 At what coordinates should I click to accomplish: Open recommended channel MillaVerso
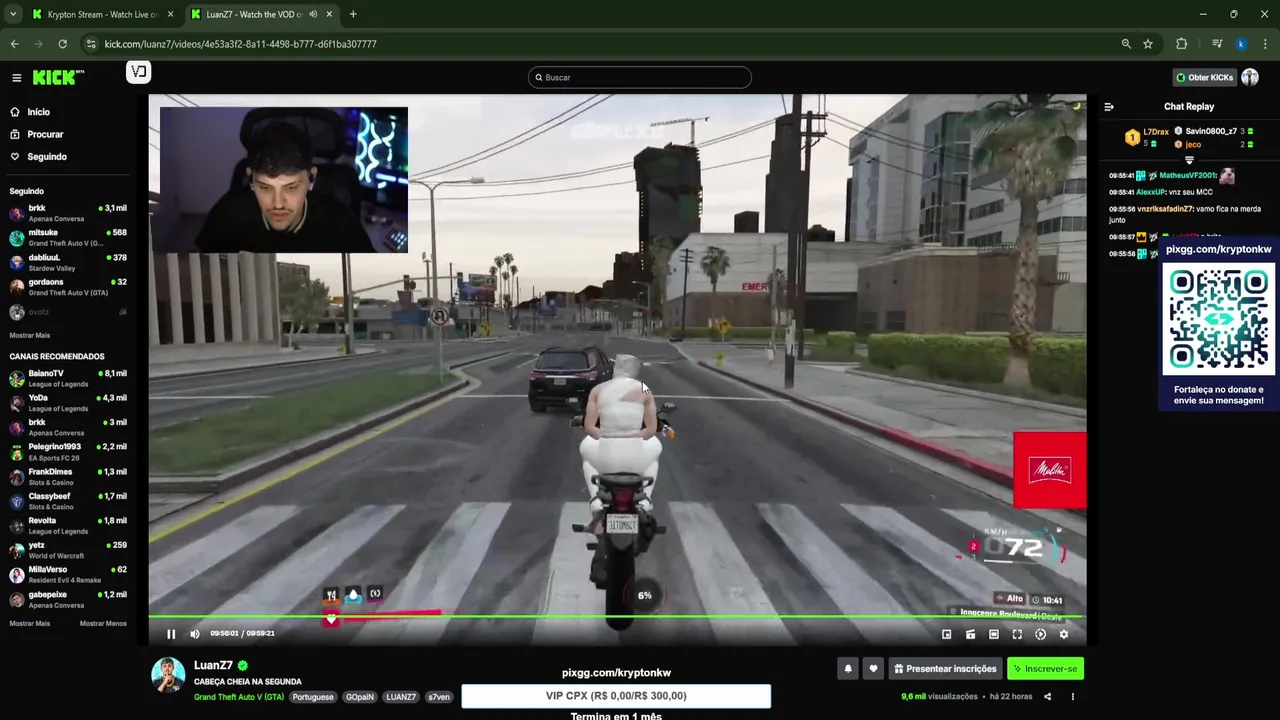68,574
